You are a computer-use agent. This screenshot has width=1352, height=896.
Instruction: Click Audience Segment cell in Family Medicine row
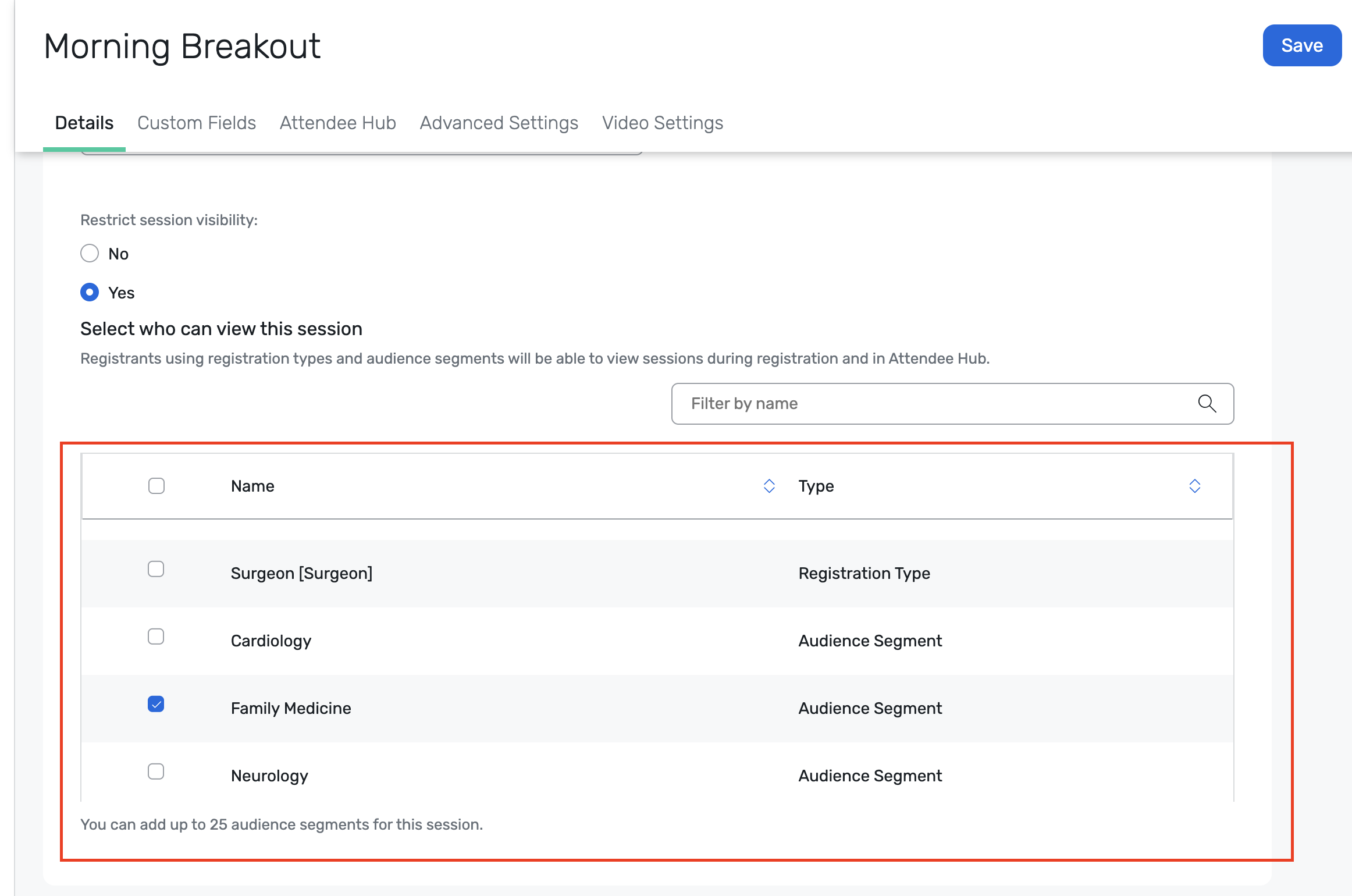click(870, 708)
